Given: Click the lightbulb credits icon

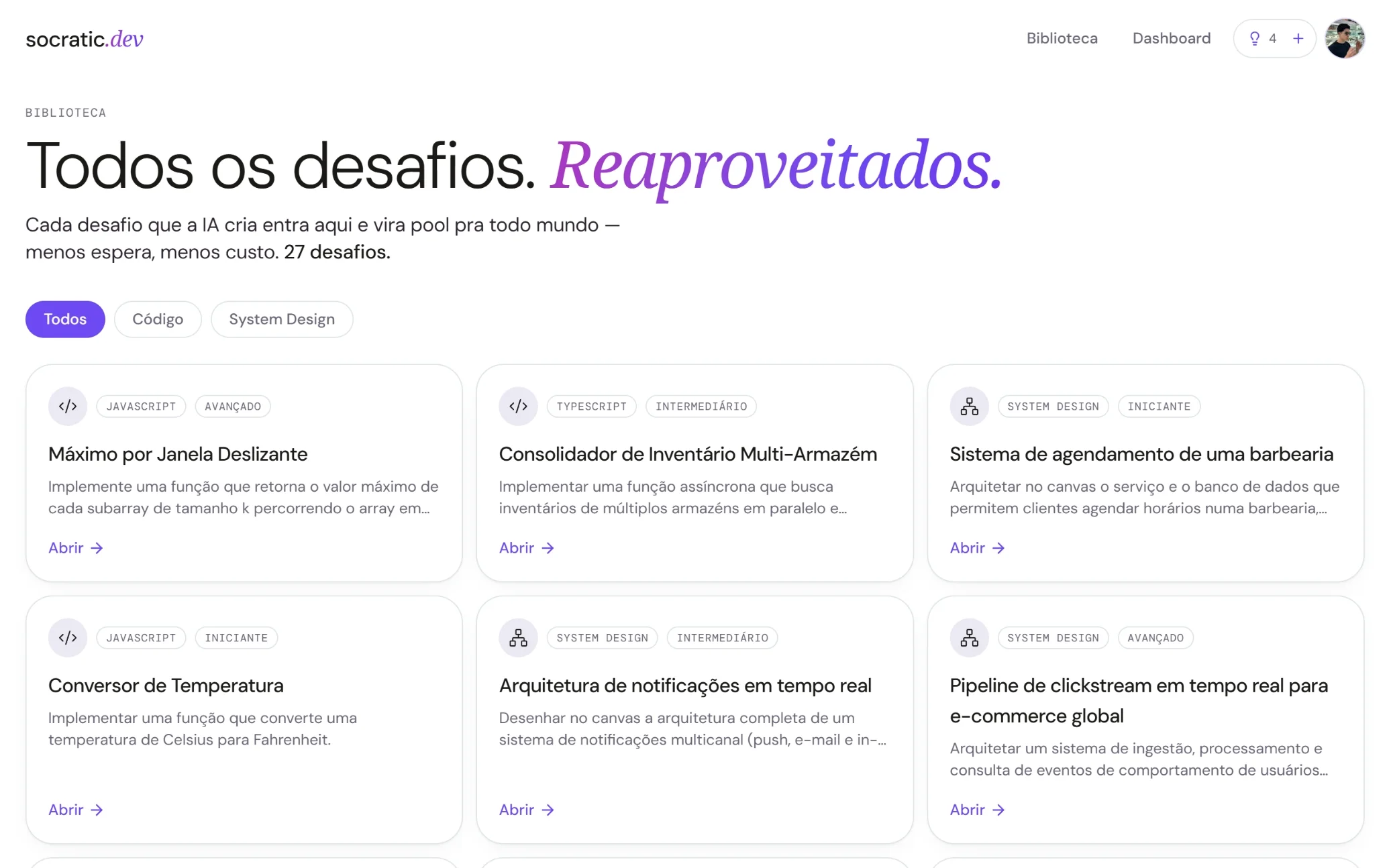Looking at the screenshot, I should 1254,39.
